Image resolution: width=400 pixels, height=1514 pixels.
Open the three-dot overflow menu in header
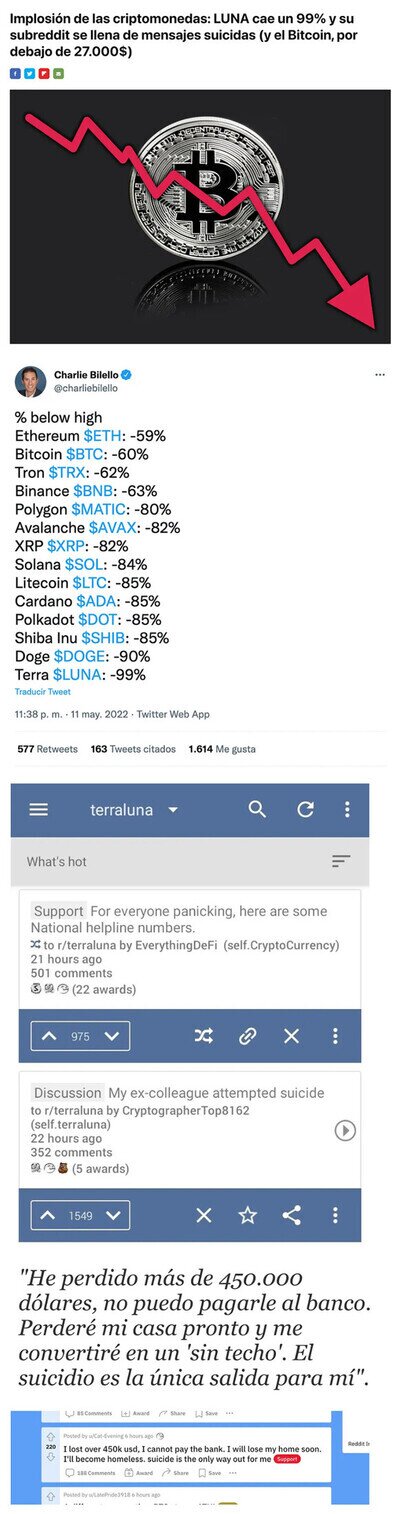347,809
